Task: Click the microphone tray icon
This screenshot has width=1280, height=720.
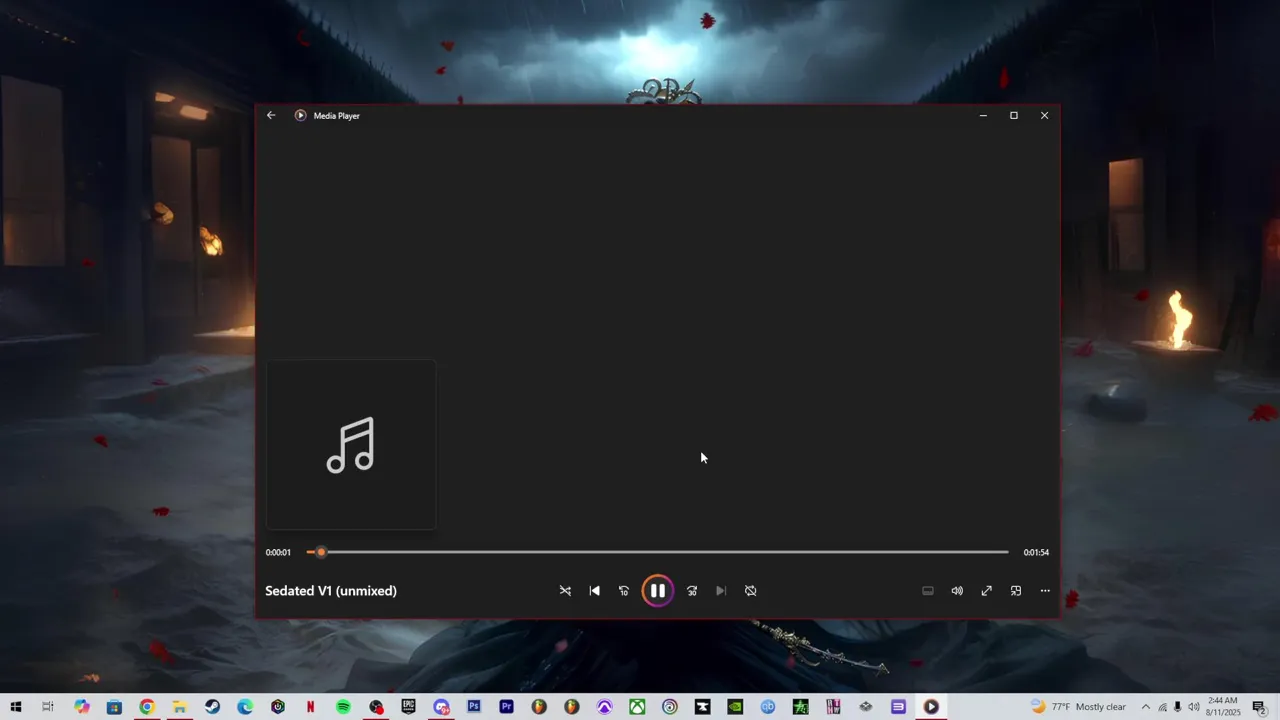Action: [x=1177, y=707]
